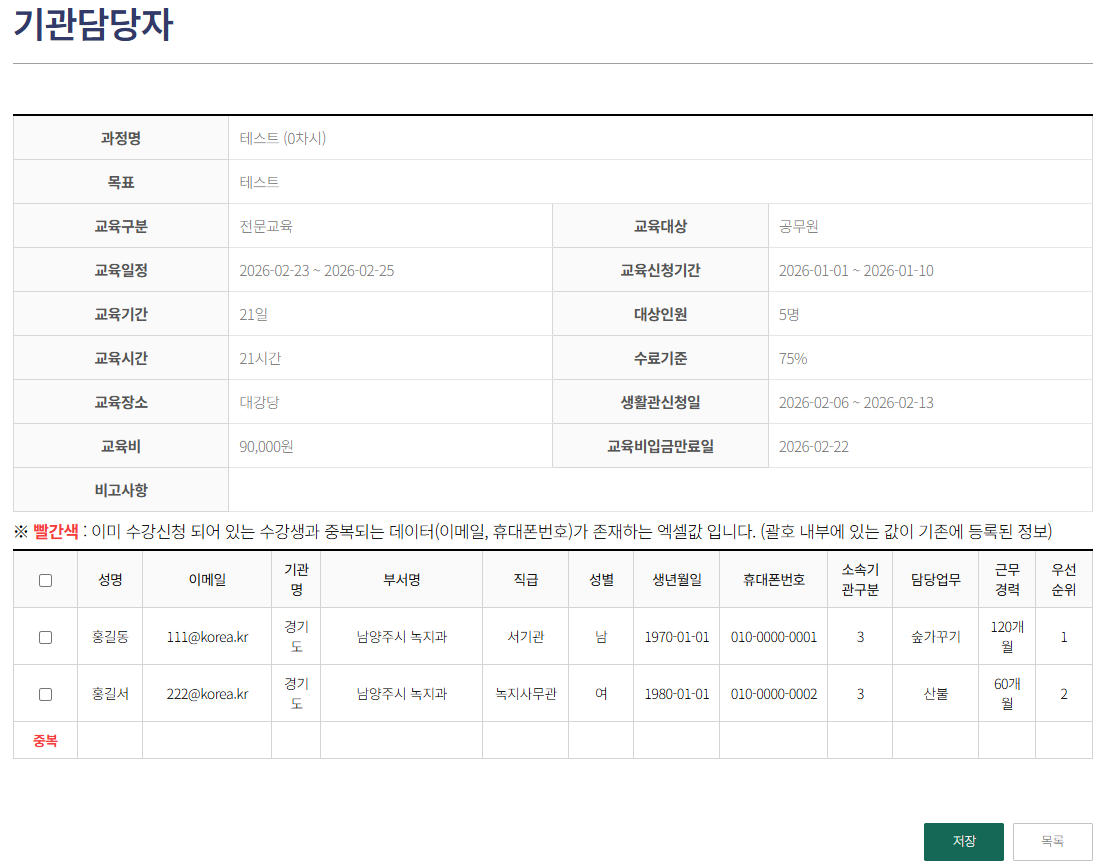Click the 담당업무 cell 숲가꾸기
Viewport: 1099px width, 866px height.
935,634
